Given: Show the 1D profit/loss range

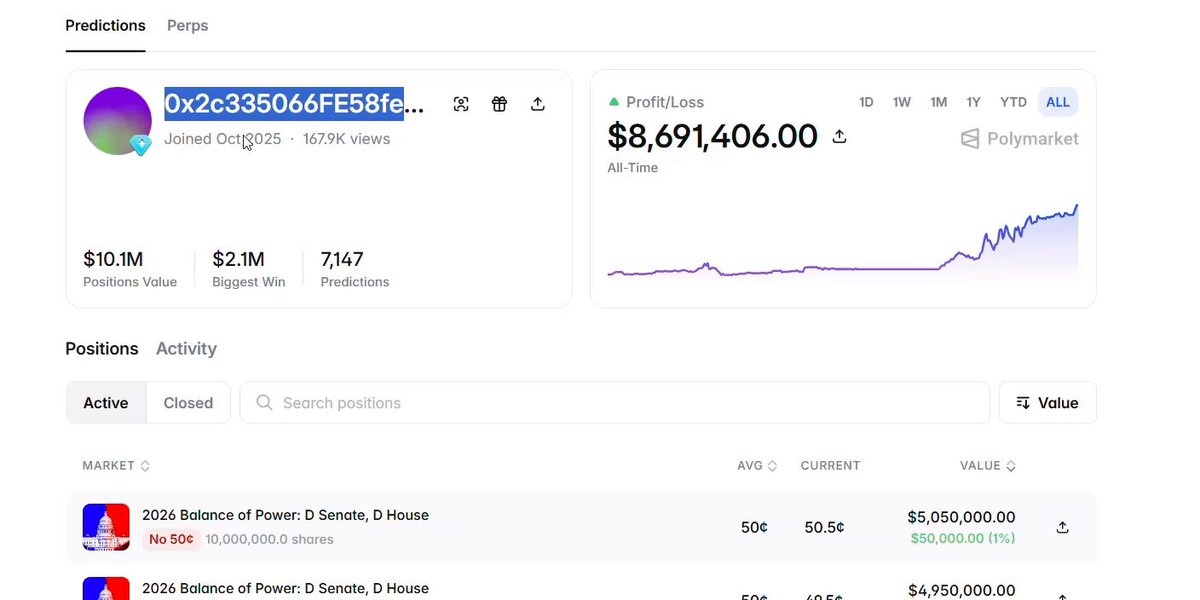Looking at the screenshot, I should point(866,102).
